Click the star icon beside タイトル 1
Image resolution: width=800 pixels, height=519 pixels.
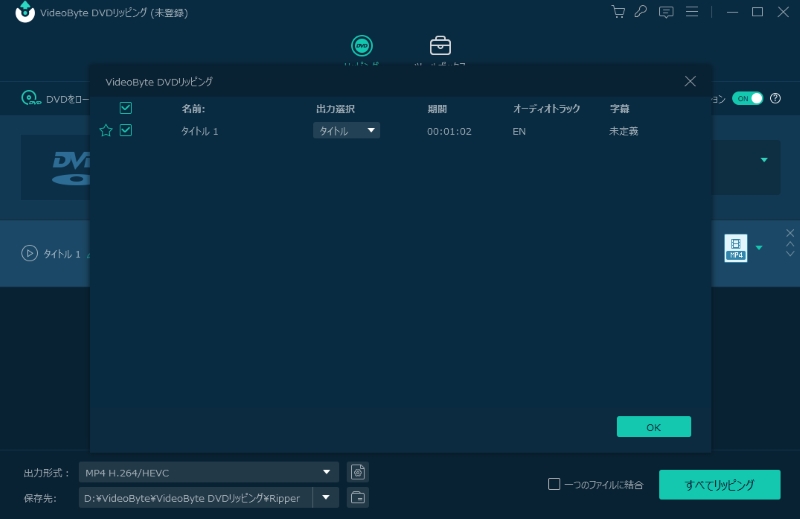tap(106, 130)
